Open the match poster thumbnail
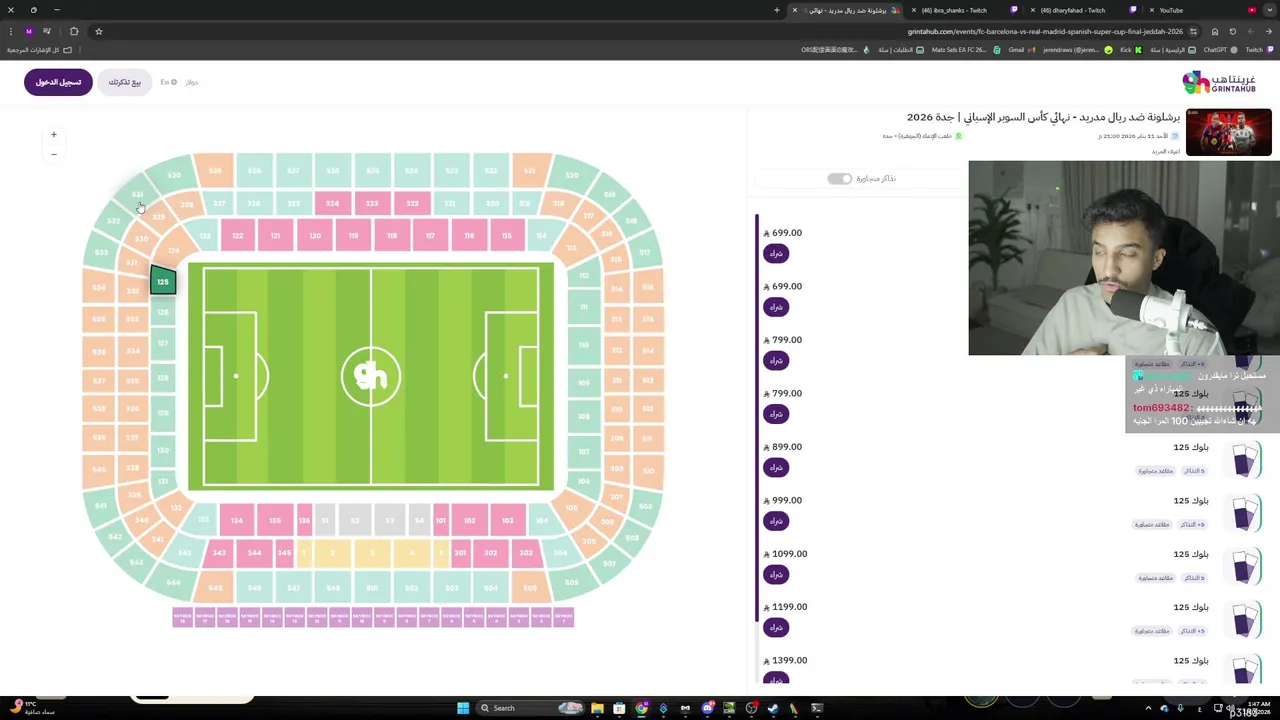 point(1228,133)
